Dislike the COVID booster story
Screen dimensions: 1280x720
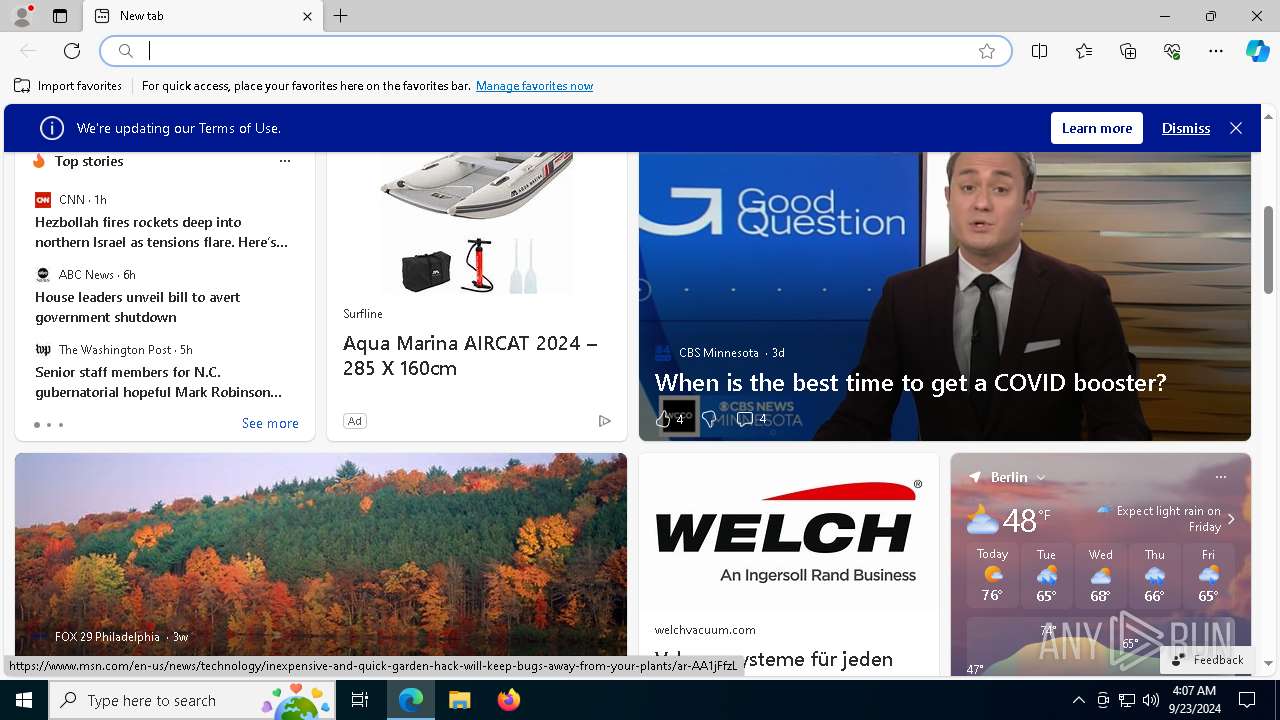click(709, 419)
